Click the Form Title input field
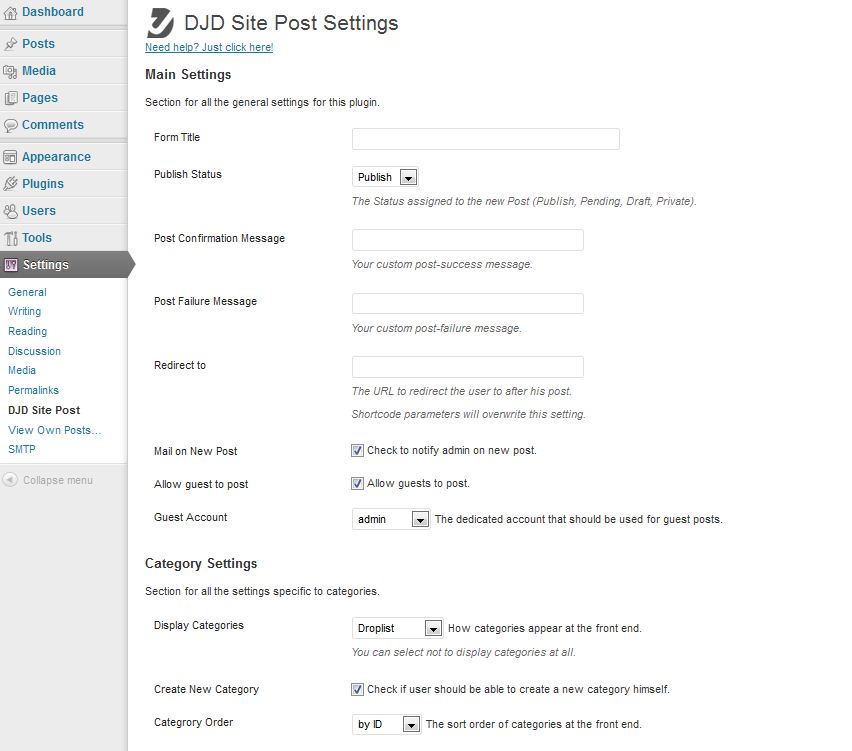The image size is (852, 751). pos(486,139)
